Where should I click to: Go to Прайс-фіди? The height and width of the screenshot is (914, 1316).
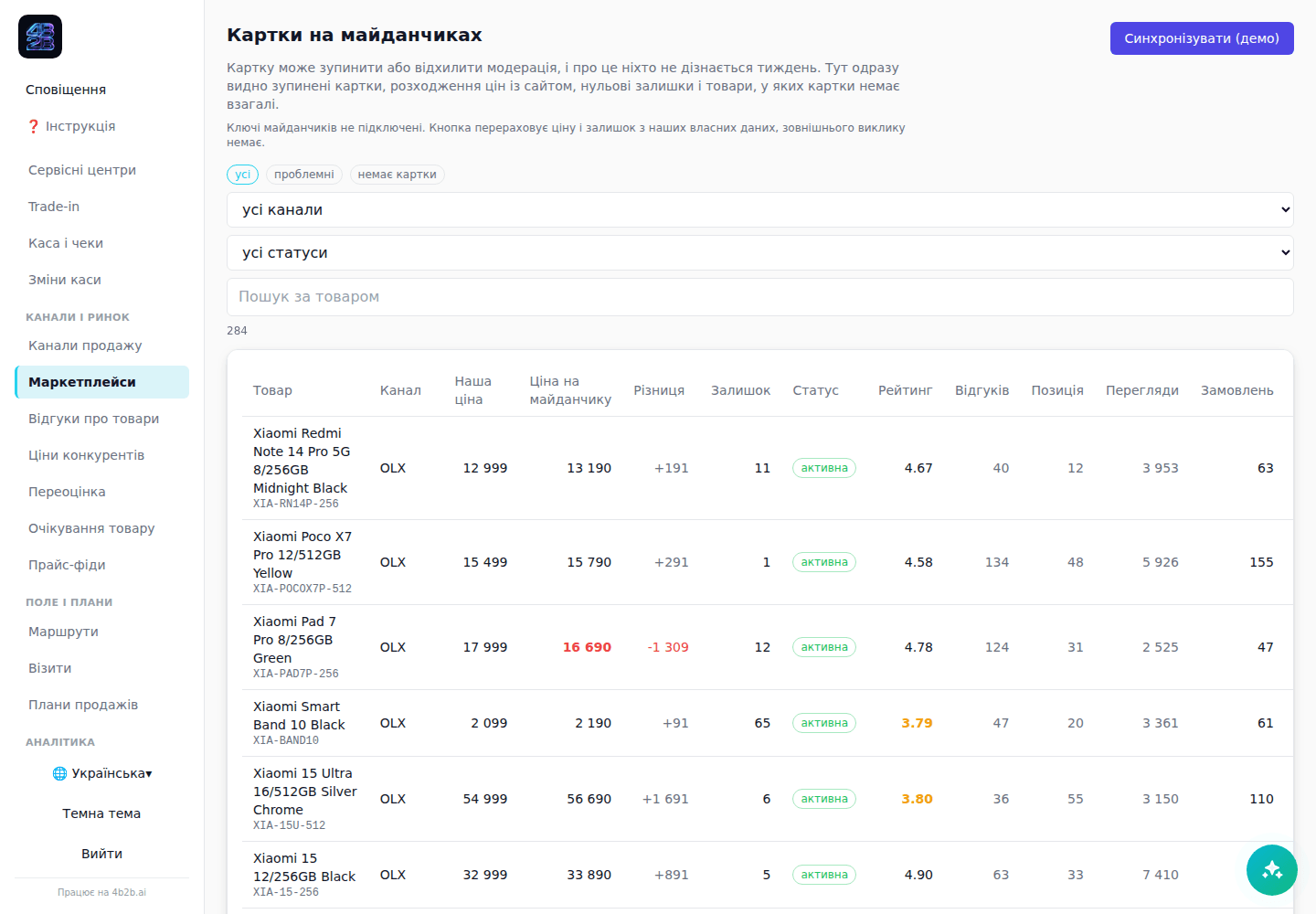pos(101,565)
